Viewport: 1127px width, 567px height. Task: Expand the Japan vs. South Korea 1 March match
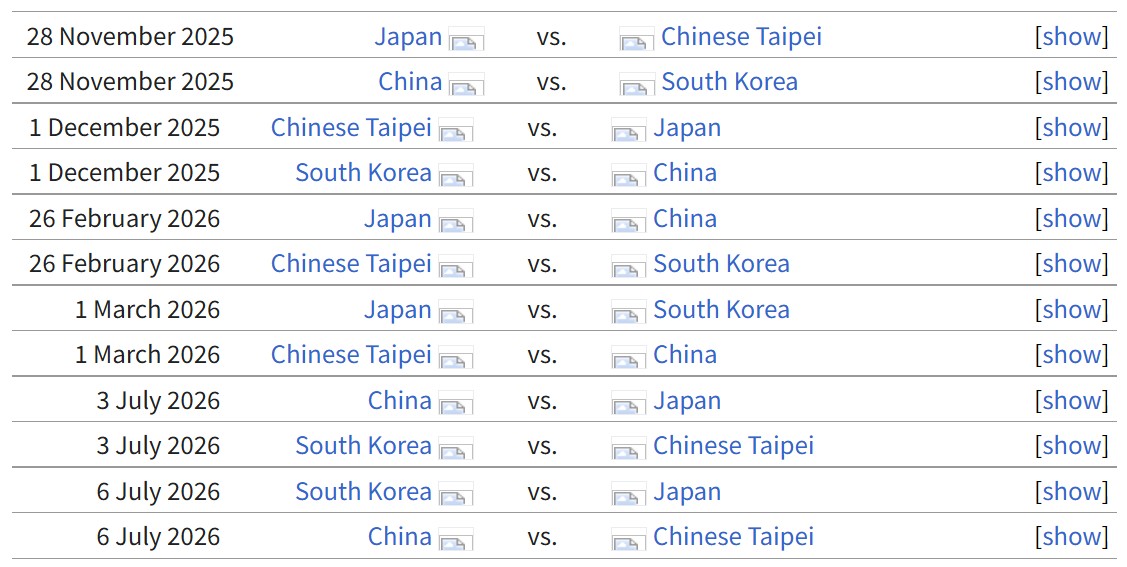(1071, 310)
